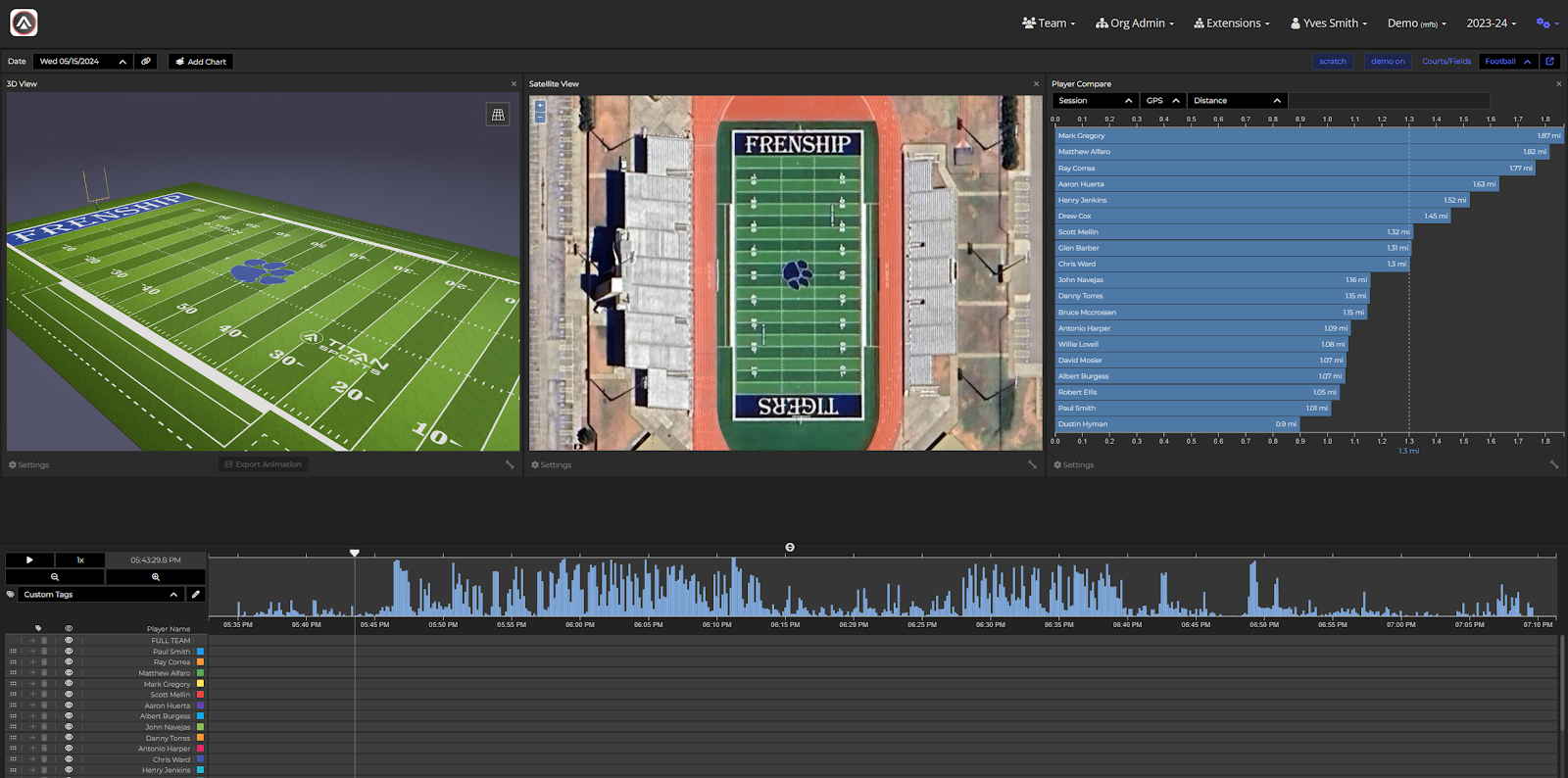
Task: Zoom in the timeline with the magnifier
Action: coord(156,577)
